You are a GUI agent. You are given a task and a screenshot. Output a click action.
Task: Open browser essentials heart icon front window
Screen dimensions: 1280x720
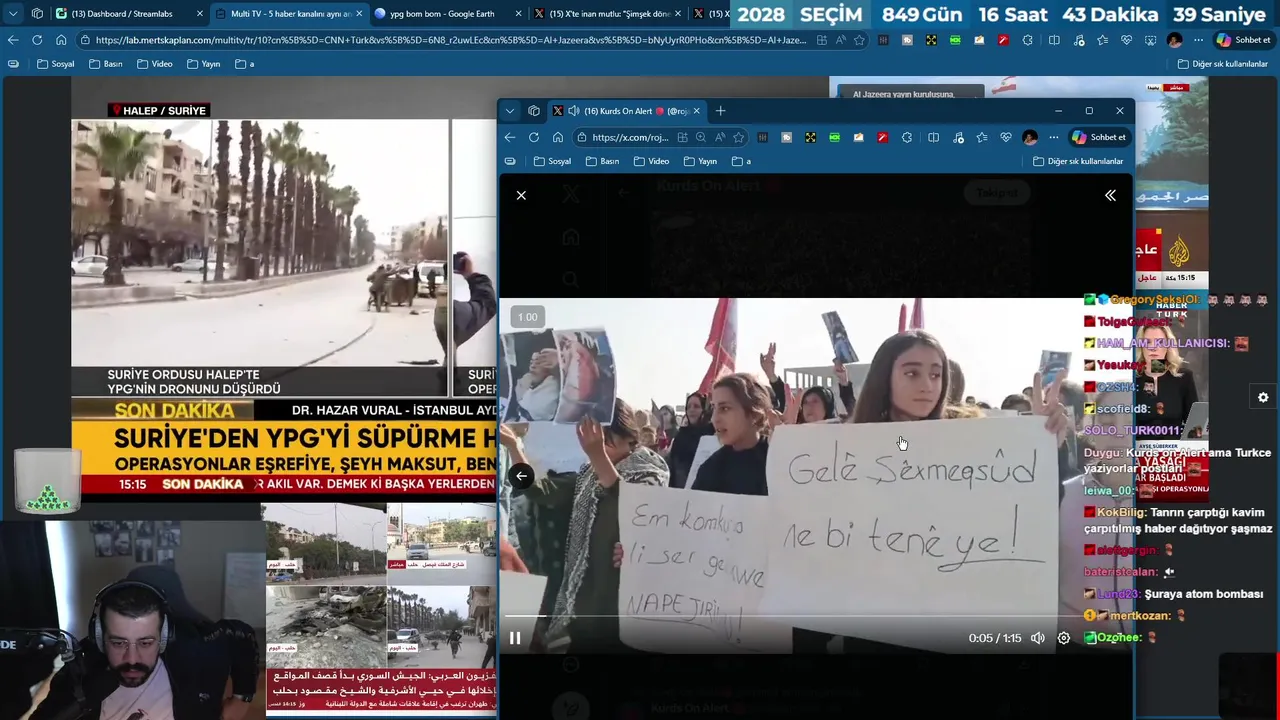pyautogui.click(x=1006, y=137)
